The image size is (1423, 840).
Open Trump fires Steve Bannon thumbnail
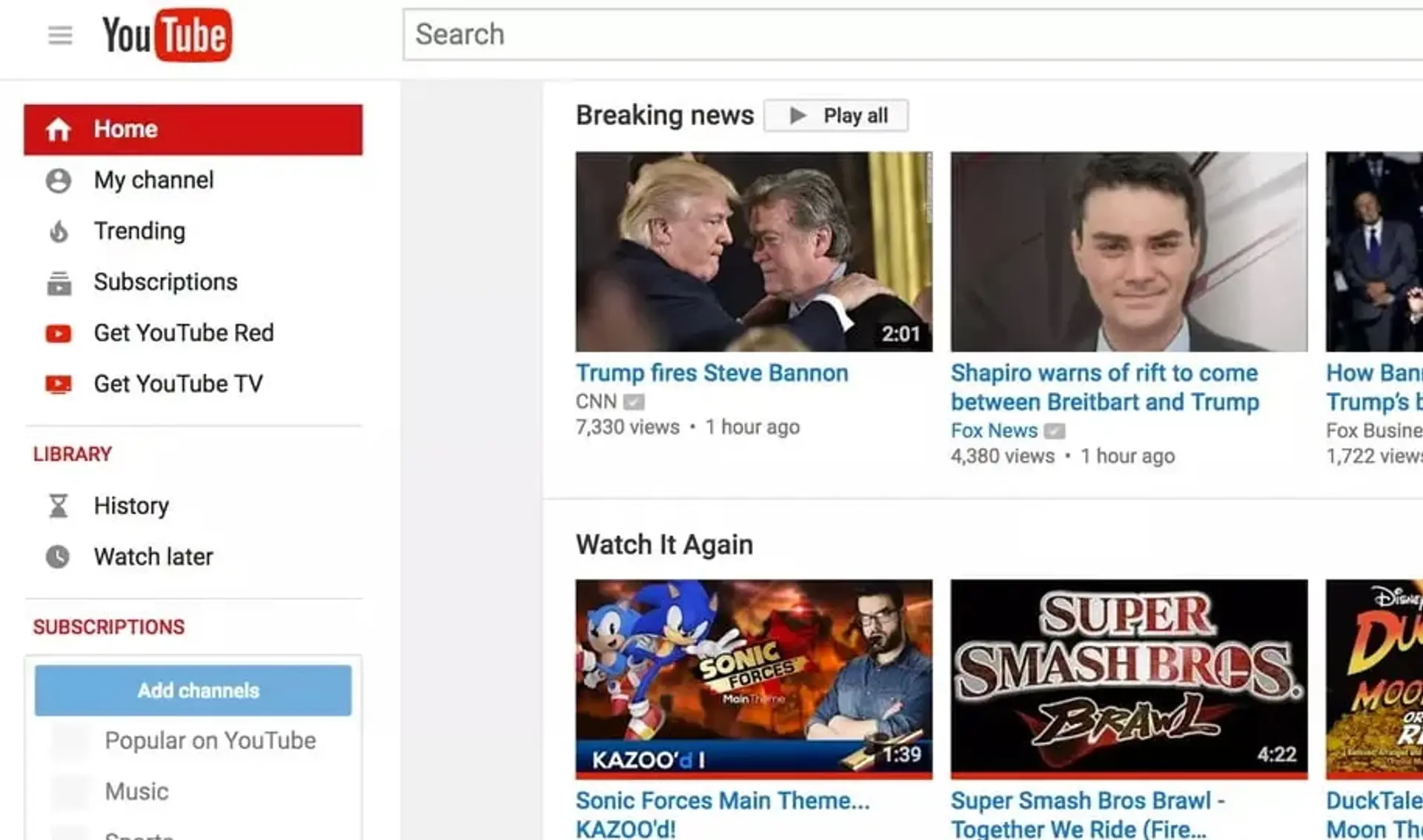(754, 252)
